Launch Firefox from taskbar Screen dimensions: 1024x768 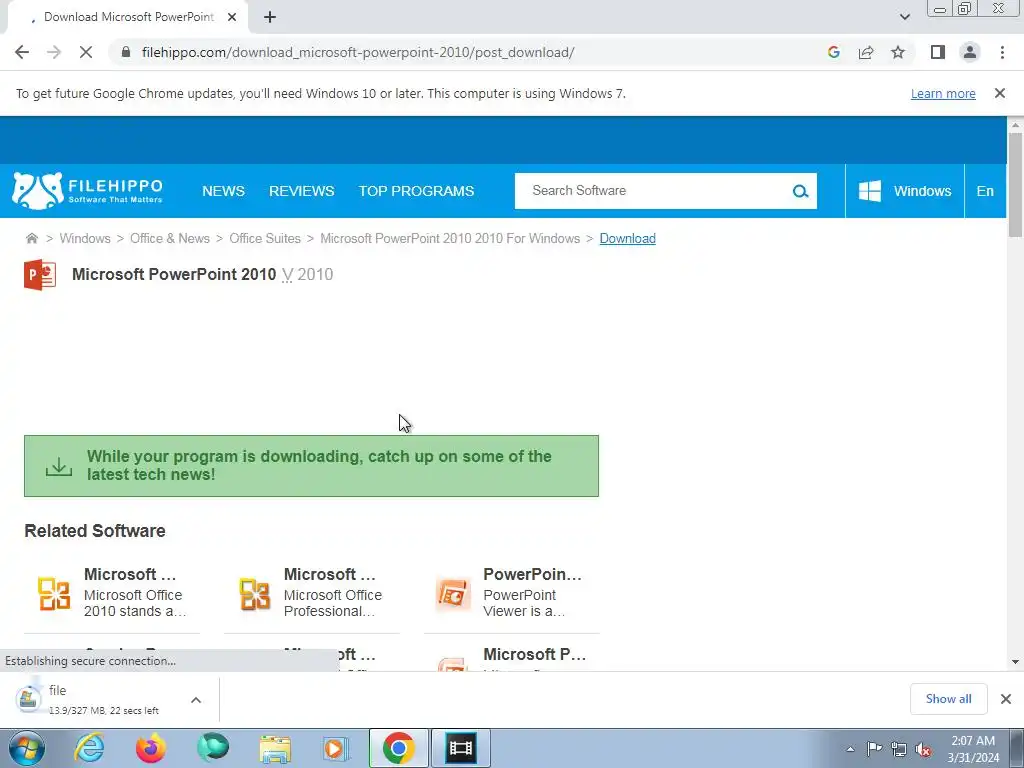coord(151,748)
